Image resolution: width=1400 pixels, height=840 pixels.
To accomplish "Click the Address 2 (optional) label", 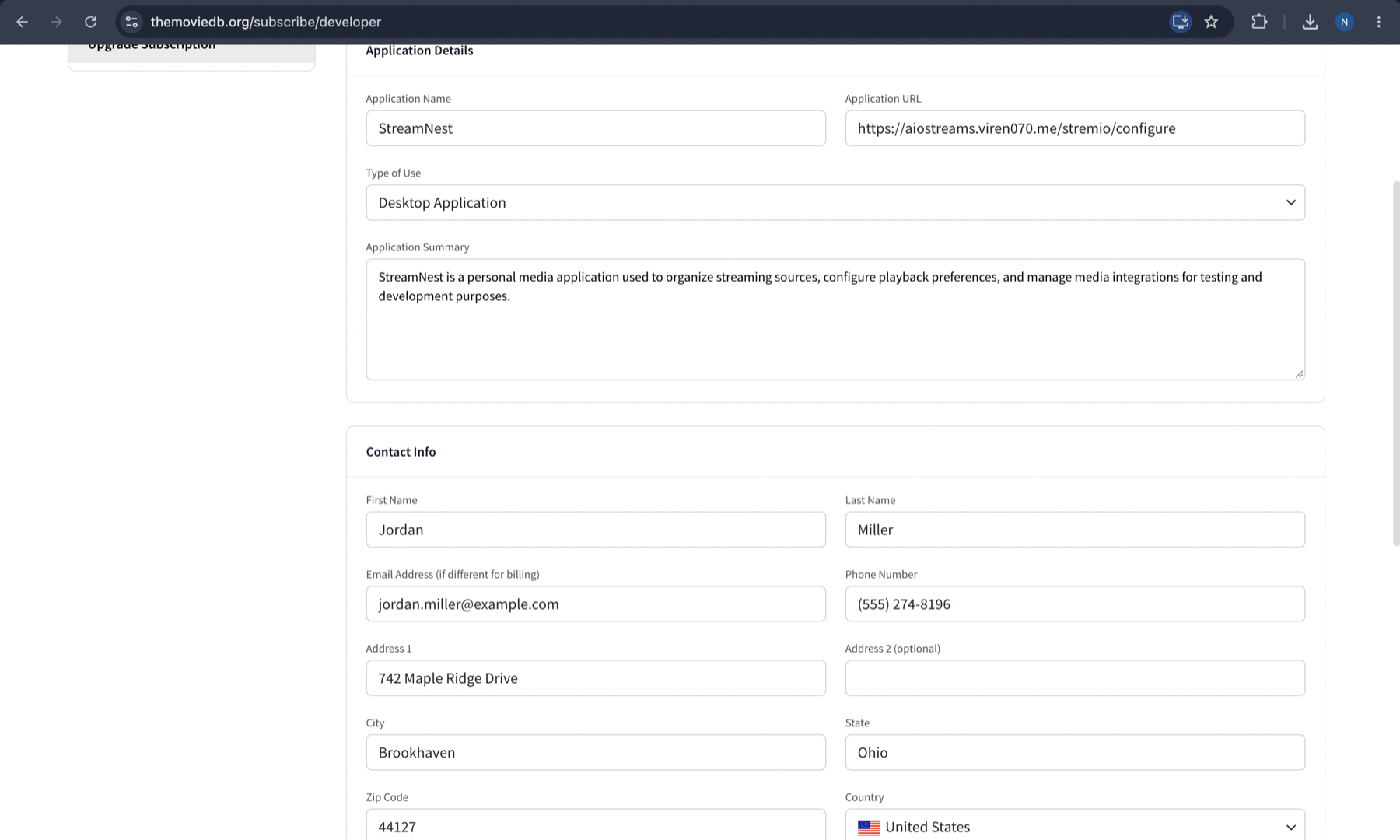I will click(x=892, y=649).
